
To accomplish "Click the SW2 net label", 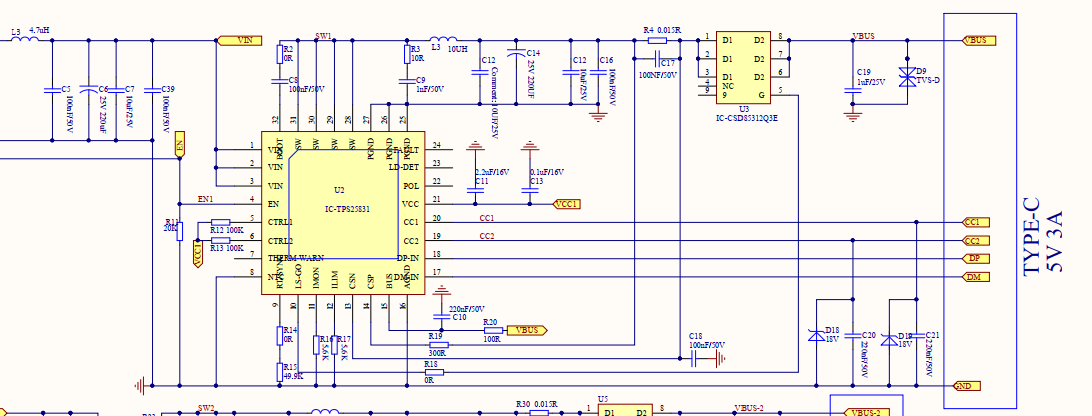I will (x=205, y=408).
